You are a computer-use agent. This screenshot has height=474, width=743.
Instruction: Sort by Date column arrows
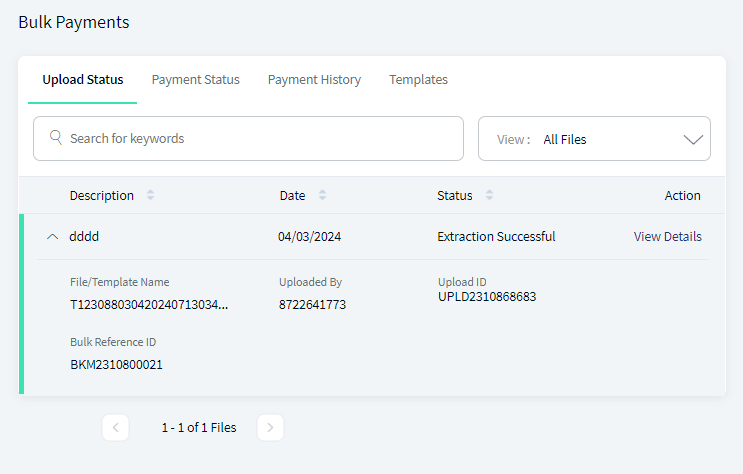pyautogui.click(x=322, y=195)
